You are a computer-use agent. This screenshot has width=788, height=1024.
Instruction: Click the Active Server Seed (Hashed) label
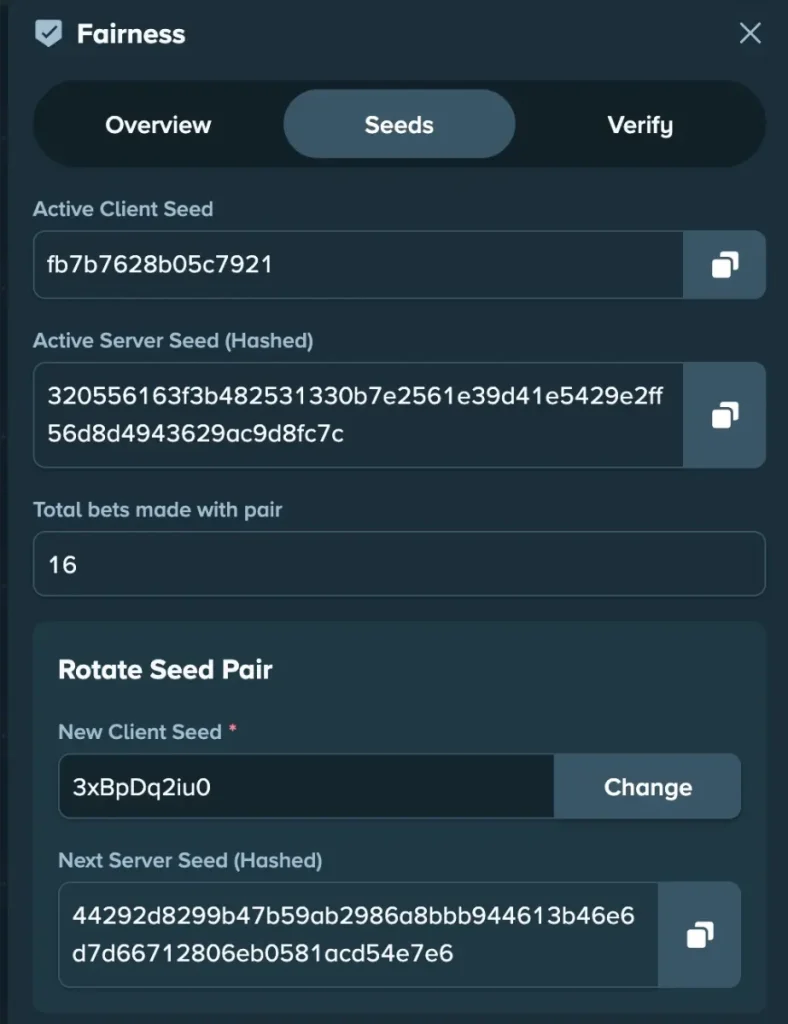point(173,341)
